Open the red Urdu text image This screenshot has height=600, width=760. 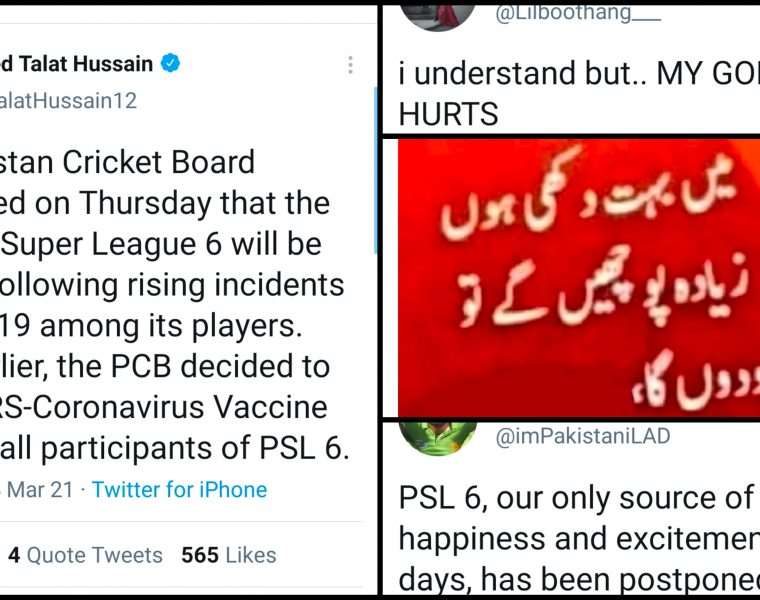[579, 278]
